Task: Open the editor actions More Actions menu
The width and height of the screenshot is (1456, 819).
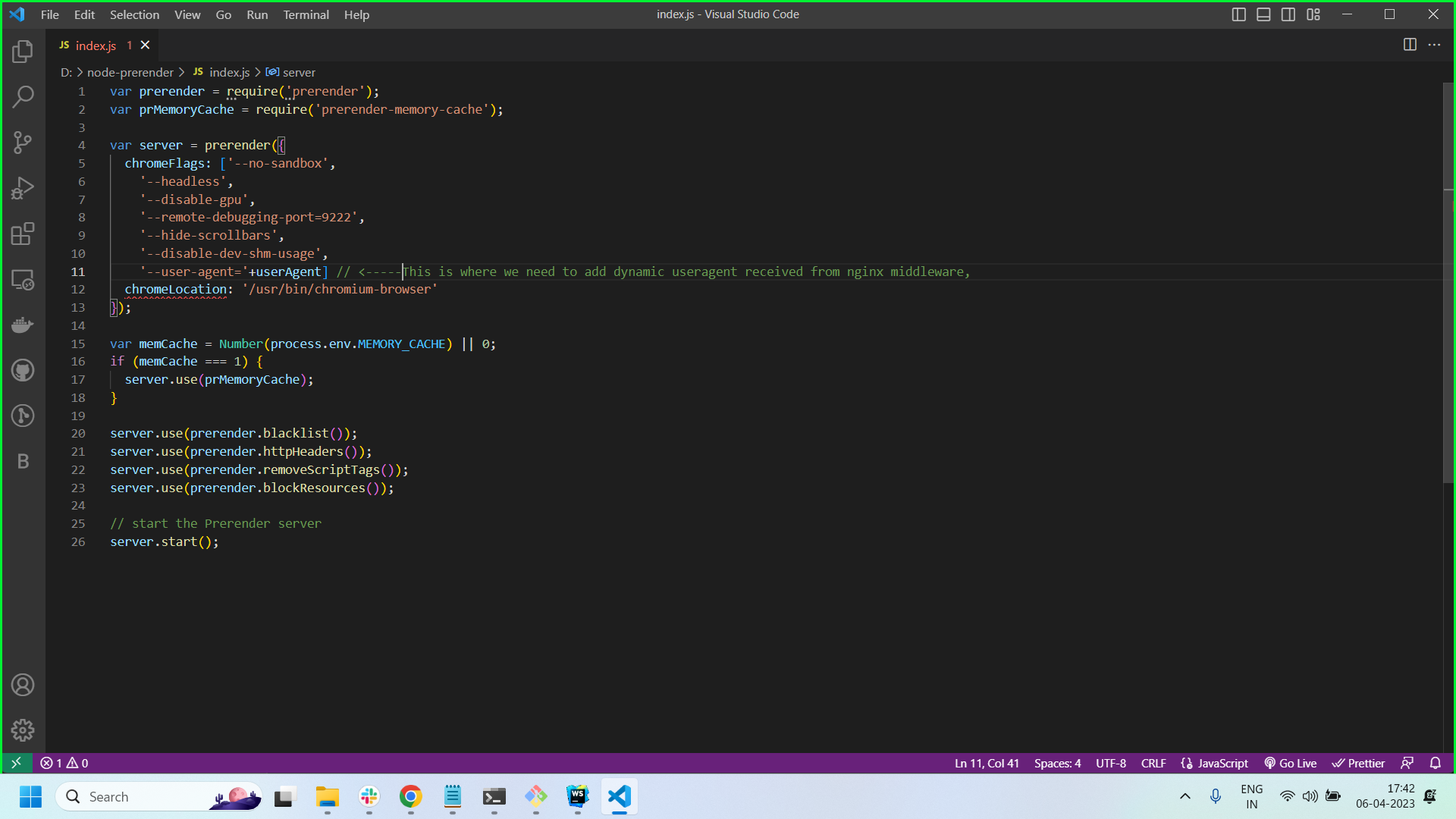Action: click(x=1436, y=45)
